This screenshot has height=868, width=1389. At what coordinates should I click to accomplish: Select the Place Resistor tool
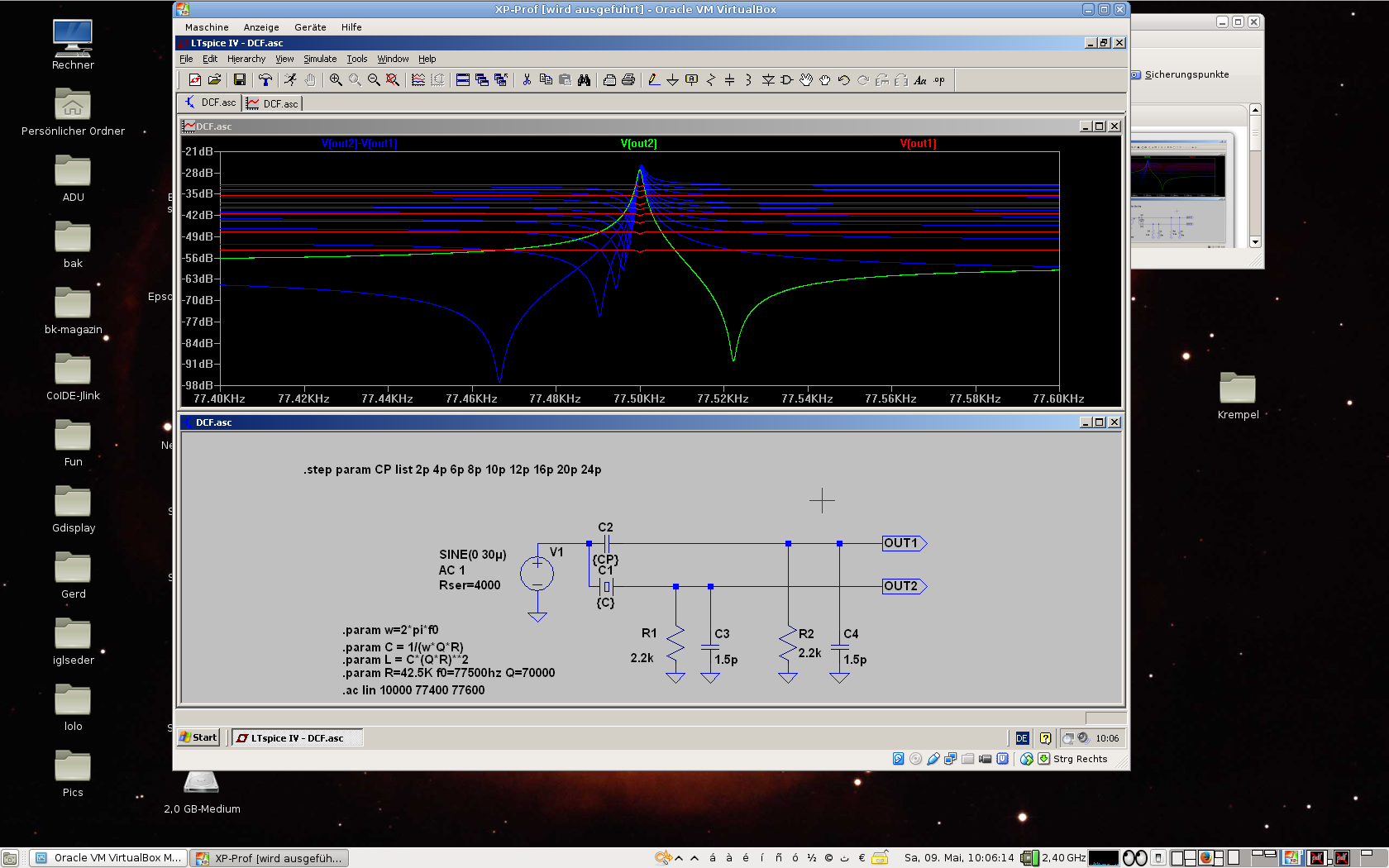[x=711, y=80]
